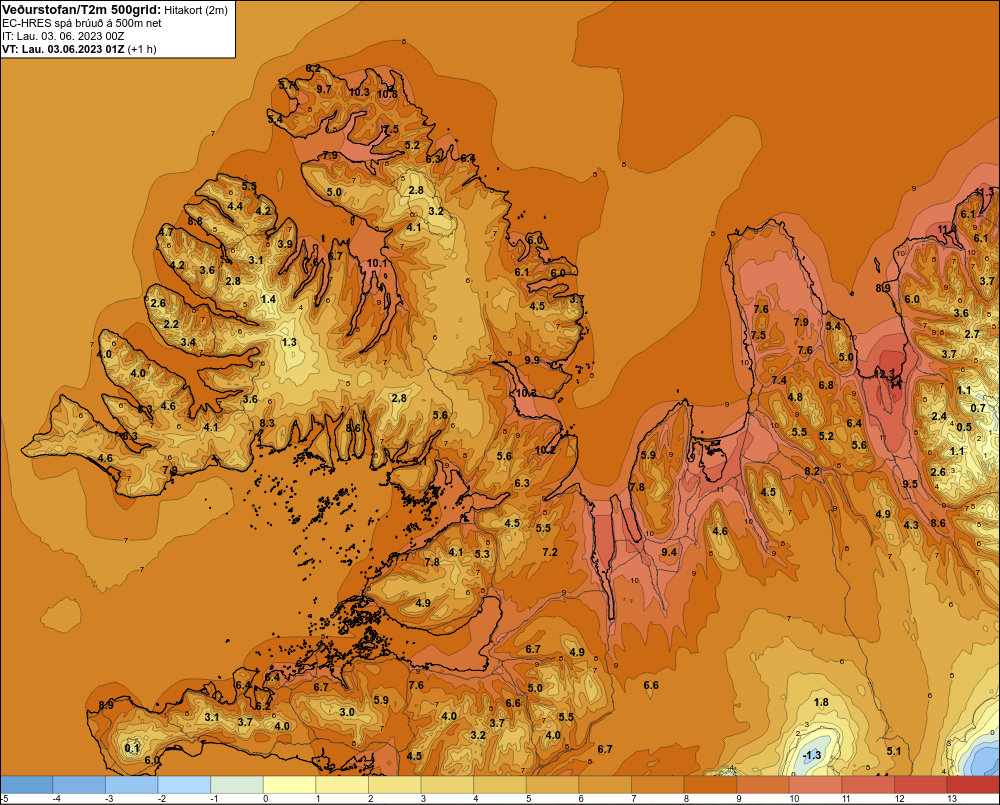Pick the legend swatch between -5 and -4
This screenshot has height=805, width=1000.
tap(27, 784)
